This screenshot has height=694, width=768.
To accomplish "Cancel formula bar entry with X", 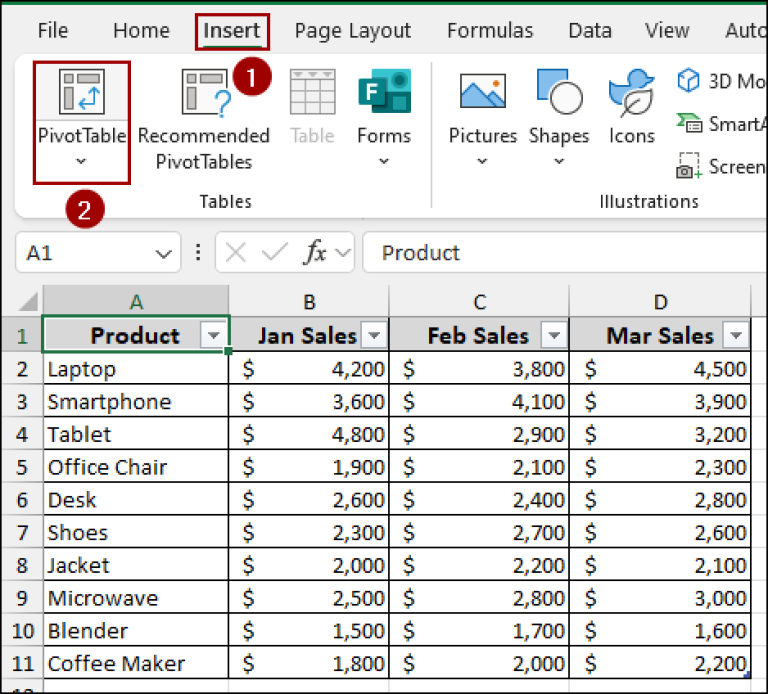I will click(236, 253).
